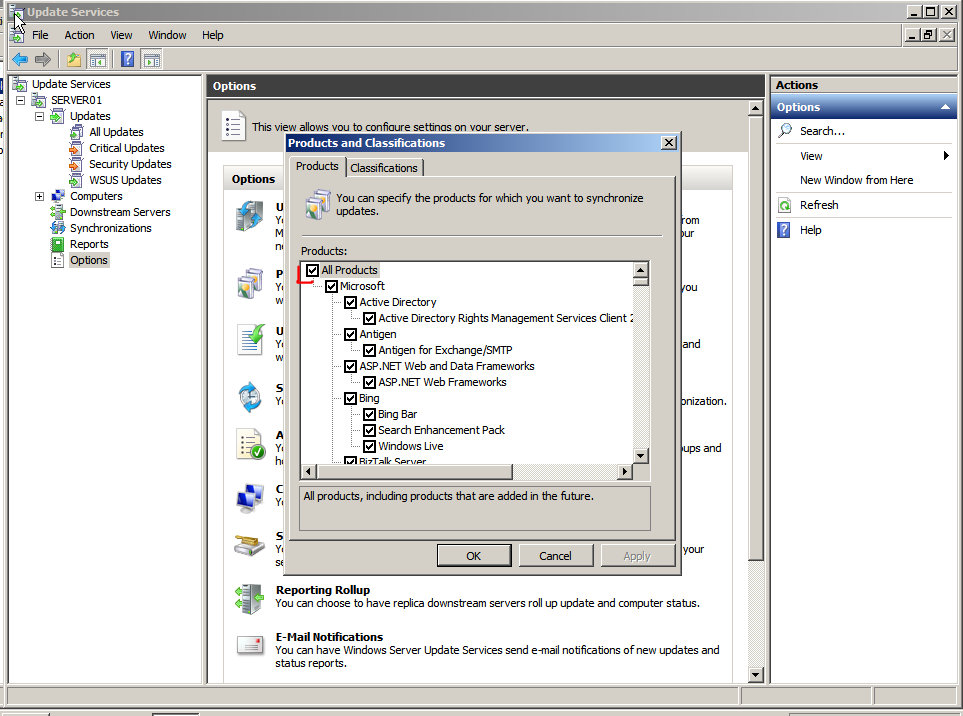Open the Help menu in menu bar

pos(212,35)
